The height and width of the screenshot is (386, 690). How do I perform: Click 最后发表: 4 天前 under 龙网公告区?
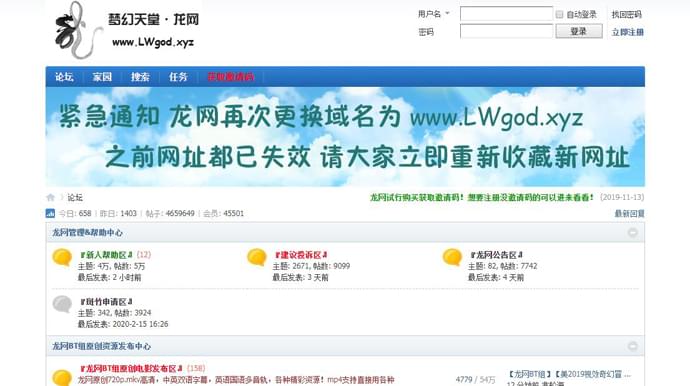pyautogui.click(x=496, y=277)
